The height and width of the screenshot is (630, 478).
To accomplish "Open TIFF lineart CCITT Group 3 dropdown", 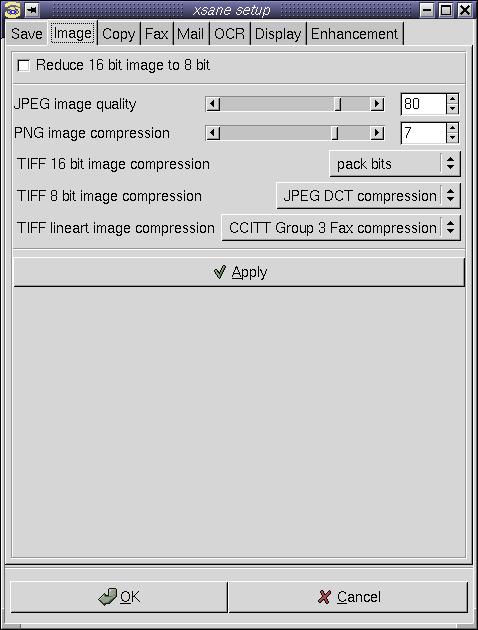I will 341,228.
